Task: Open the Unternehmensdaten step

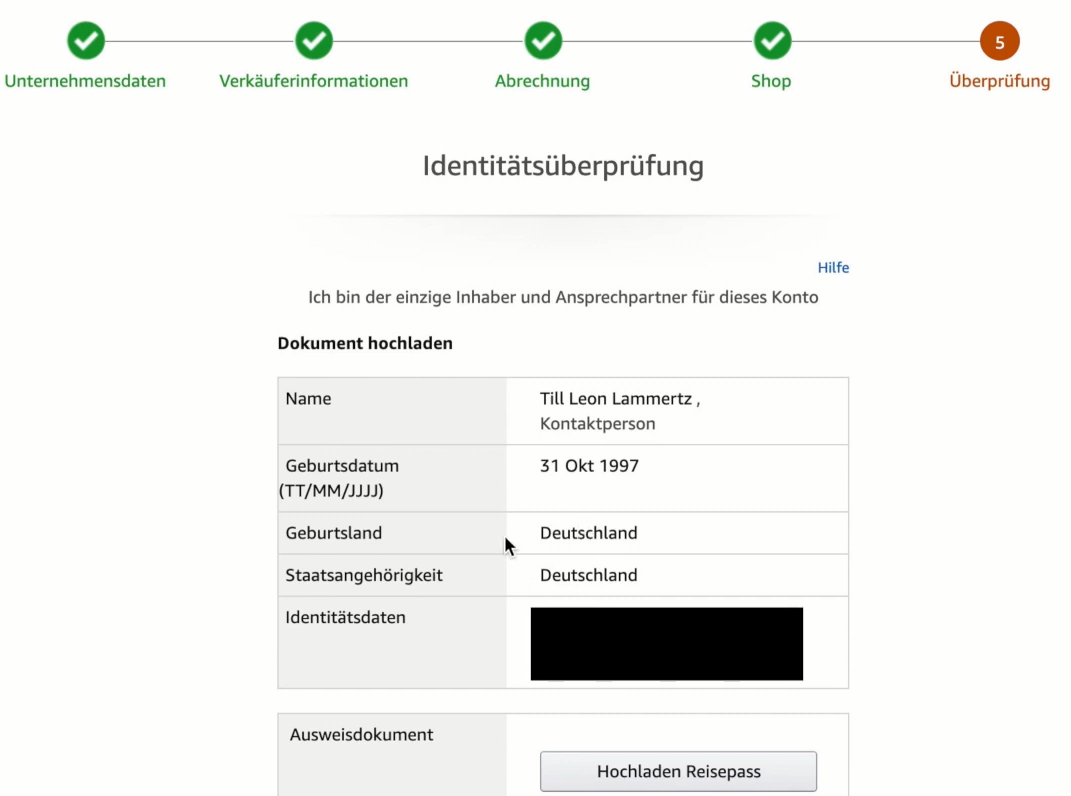Action: pos(85,80)
